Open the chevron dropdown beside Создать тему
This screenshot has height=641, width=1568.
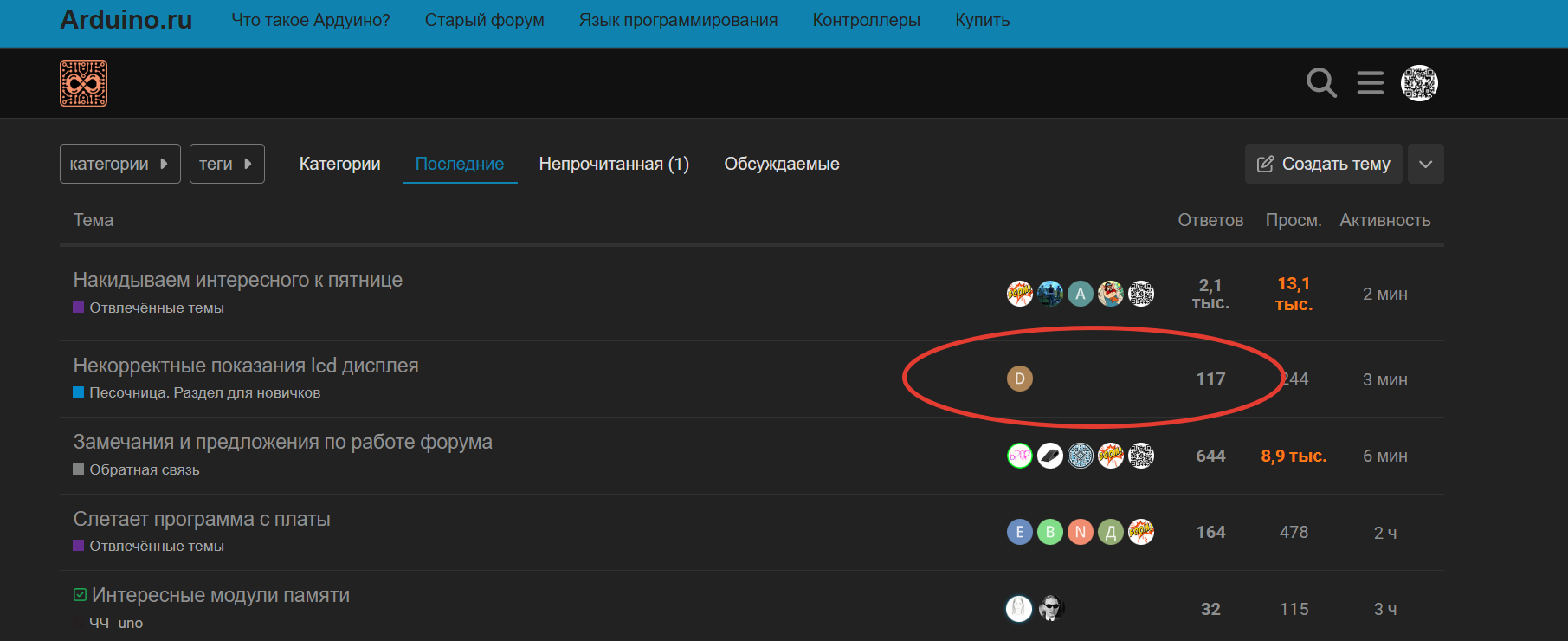[1425, 164]
